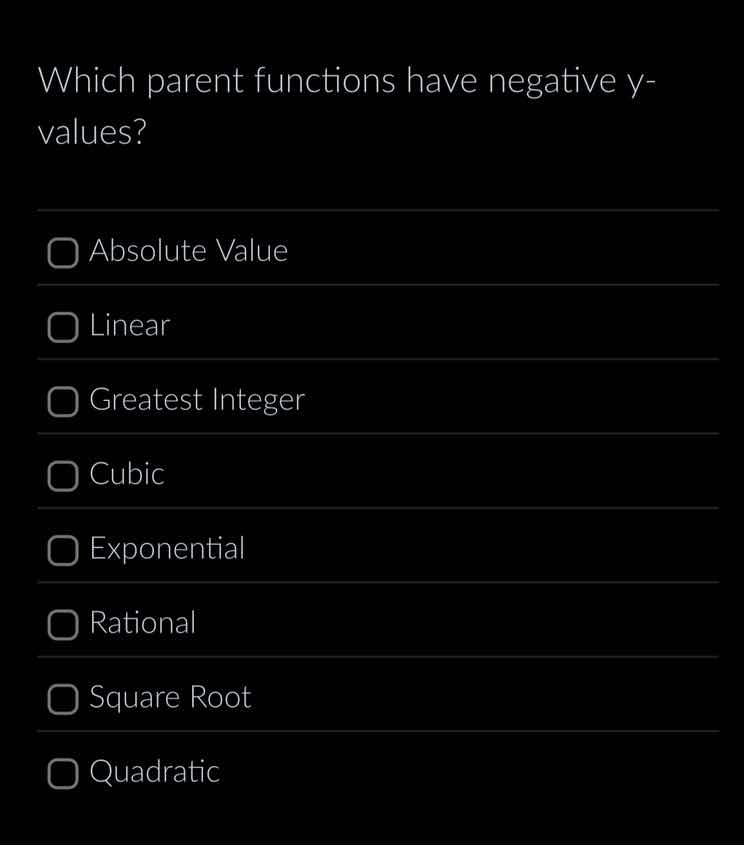Screen dimensions: 744x845
Task: Select the Greatest Integer answer label
Action: pos(197,400)
